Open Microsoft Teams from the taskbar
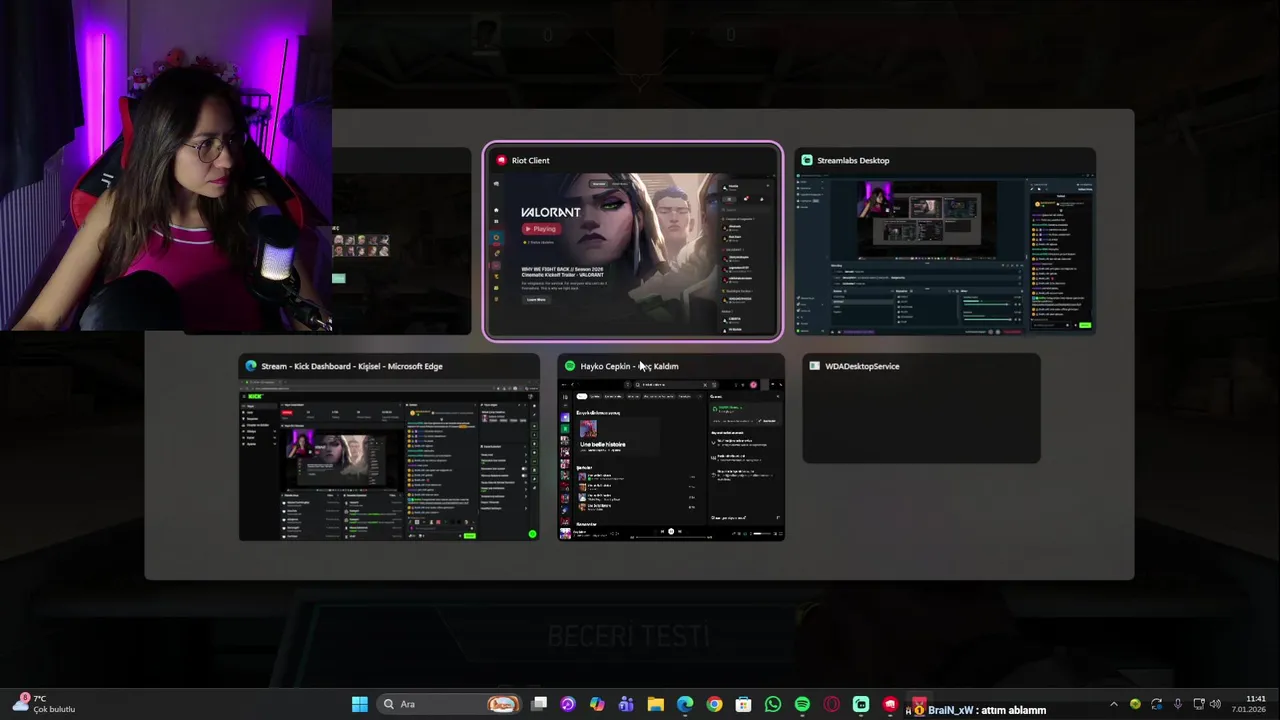Image resolution: width=1280 pixels, height=720 pixels. 626,704
